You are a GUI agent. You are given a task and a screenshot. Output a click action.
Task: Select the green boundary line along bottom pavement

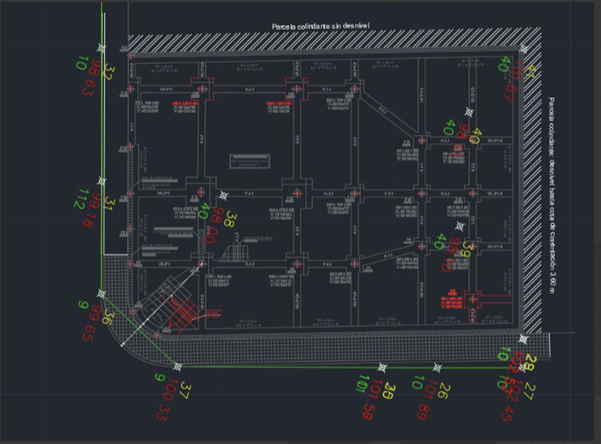pos(351,368)
